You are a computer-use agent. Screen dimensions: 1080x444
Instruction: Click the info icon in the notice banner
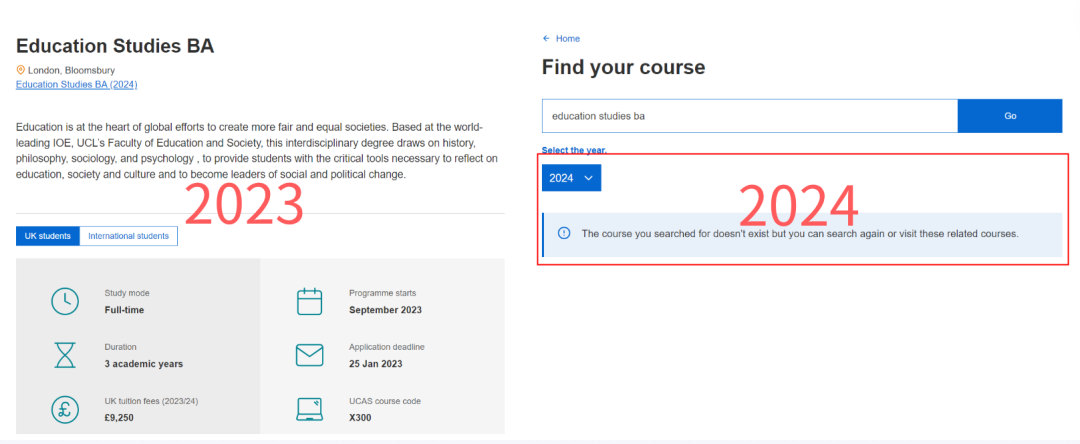[563, 233]
